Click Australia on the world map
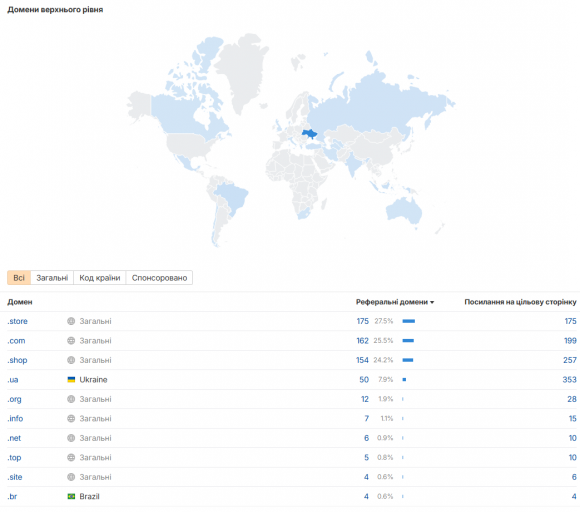580x512 pixels. [x=405, y=211]
